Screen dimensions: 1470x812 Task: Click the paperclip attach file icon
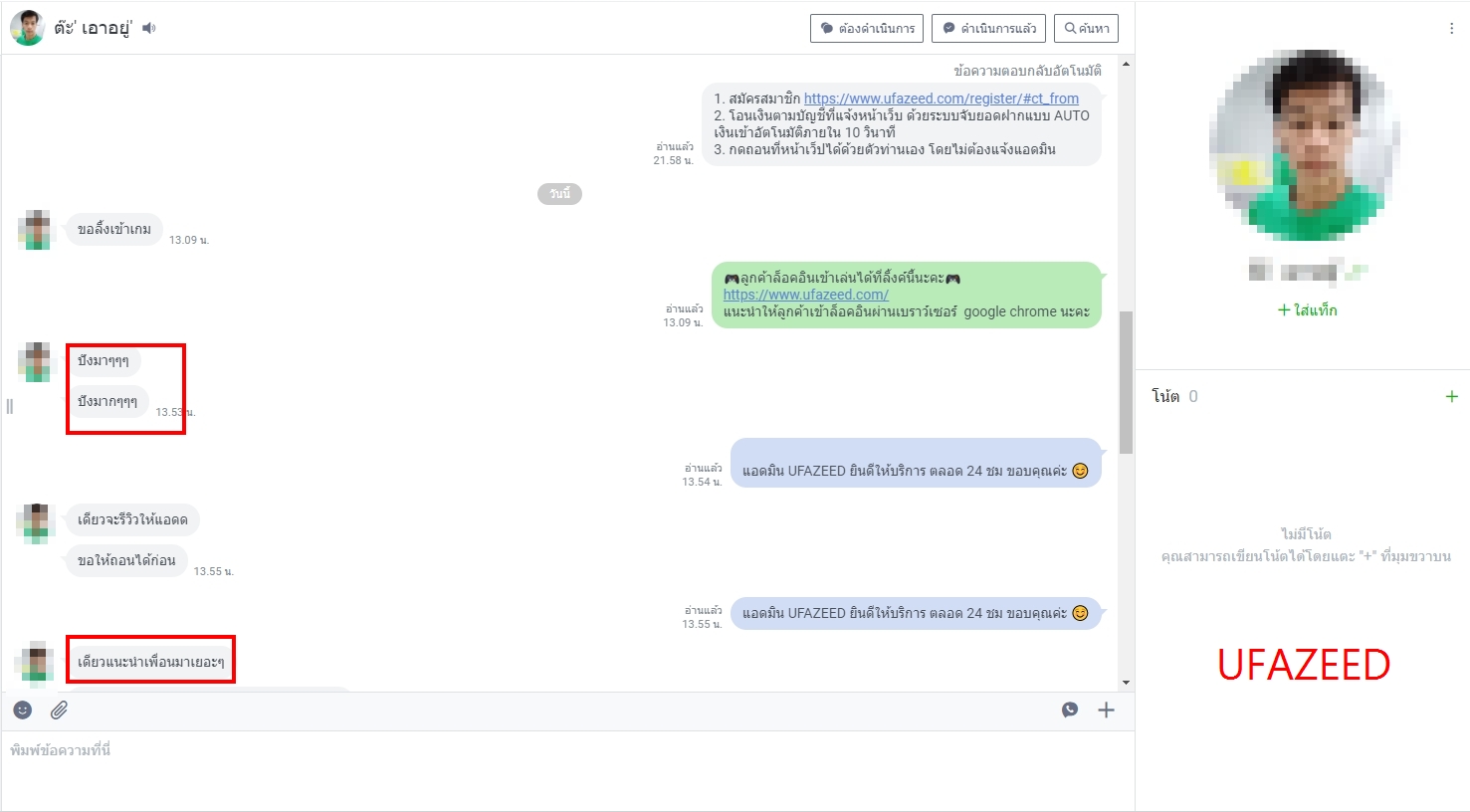60,710
